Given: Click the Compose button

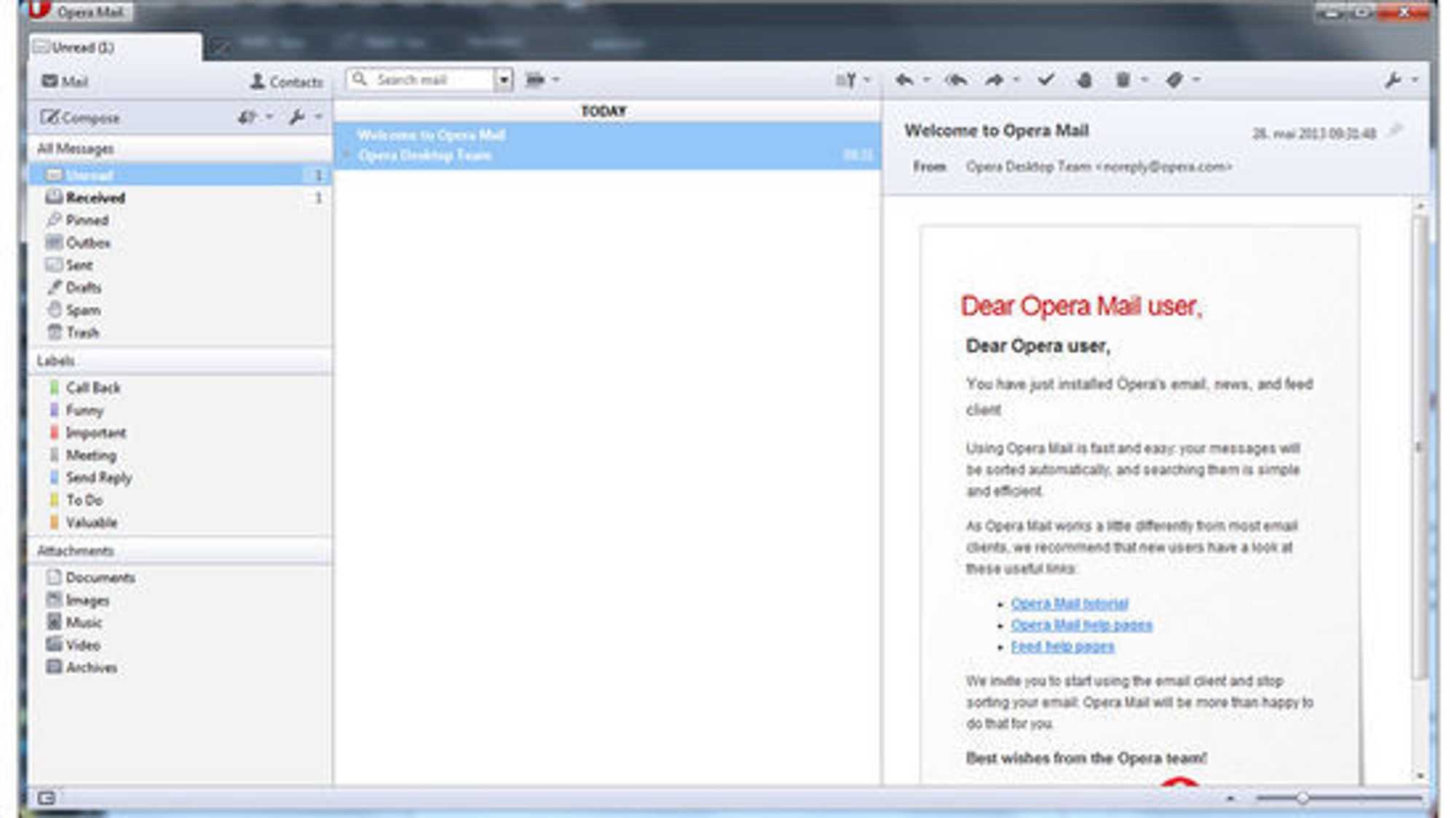Looking at the screenshot, I should (81, 117).
